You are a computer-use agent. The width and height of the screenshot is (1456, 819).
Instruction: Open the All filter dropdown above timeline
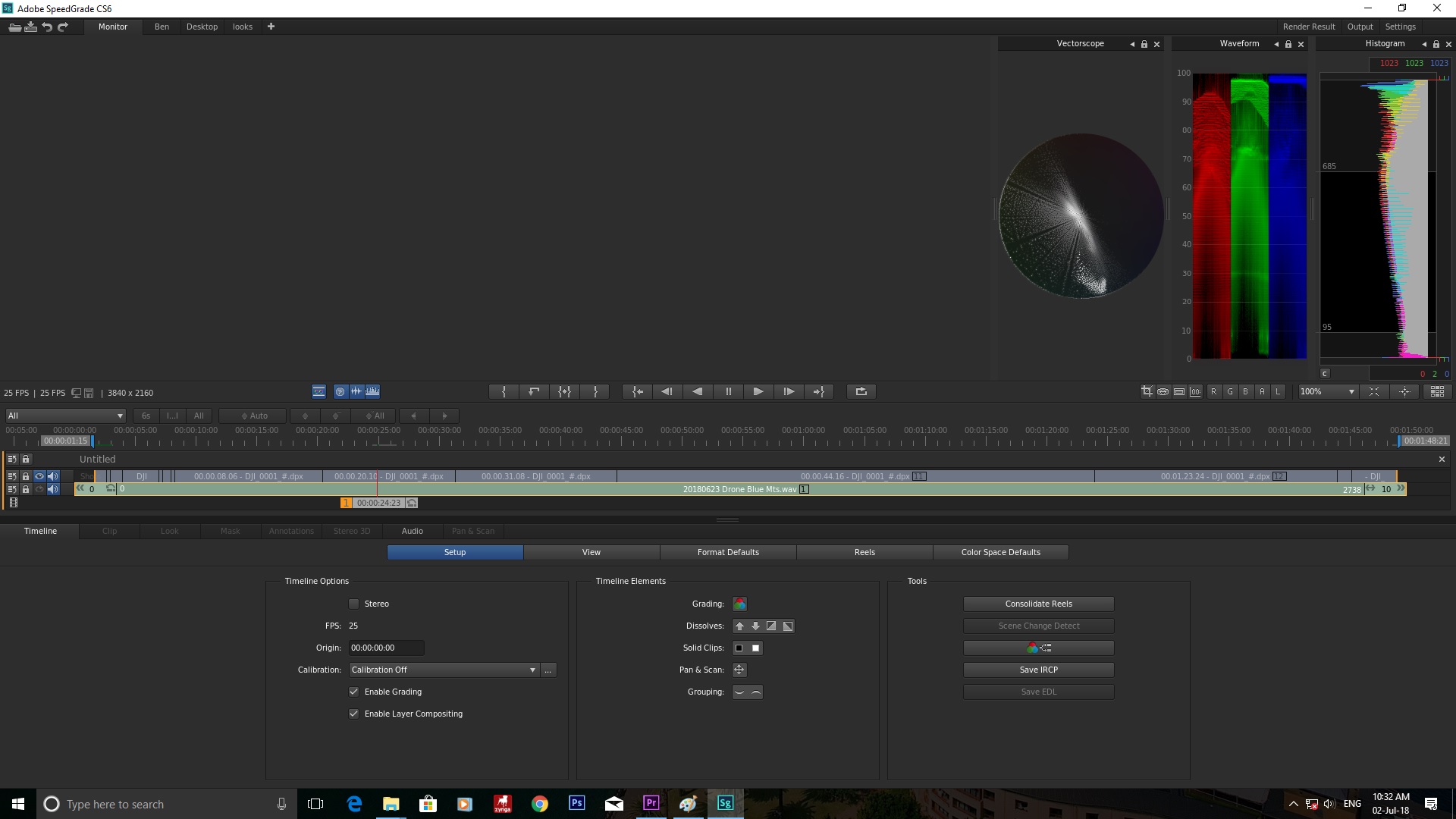[x=64, y=416]
